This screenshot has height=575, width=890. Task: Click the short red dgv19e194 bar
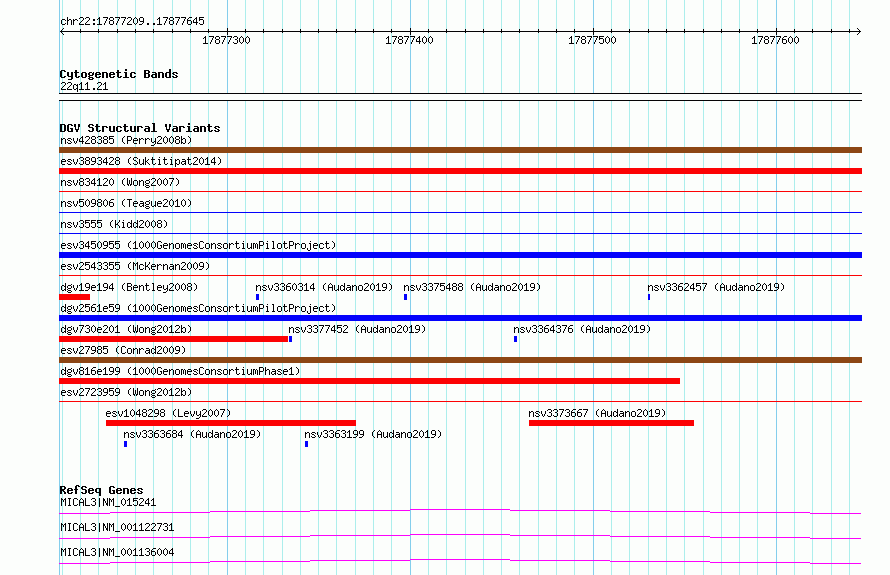pyautogui.click(x=74, y=297)
